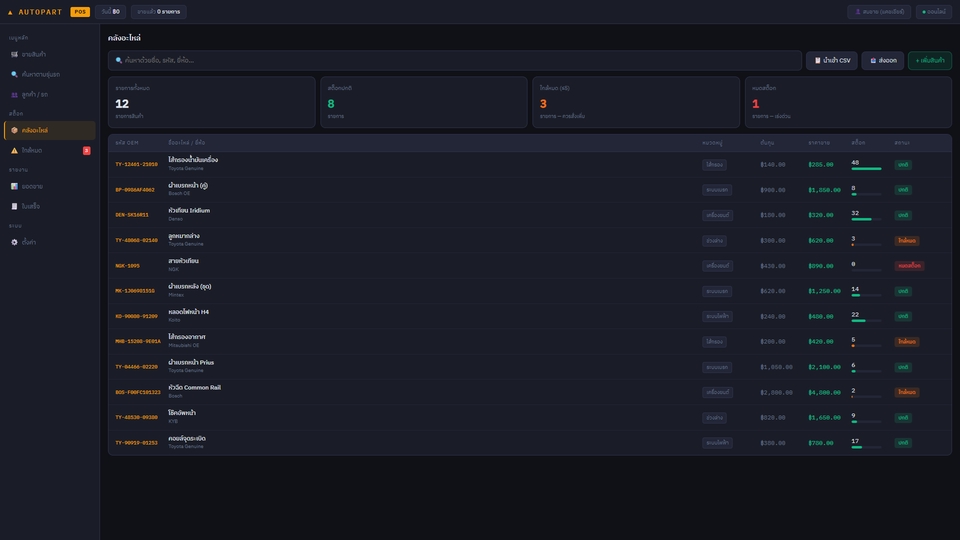Click the magnifier icon inside search field

119,61
